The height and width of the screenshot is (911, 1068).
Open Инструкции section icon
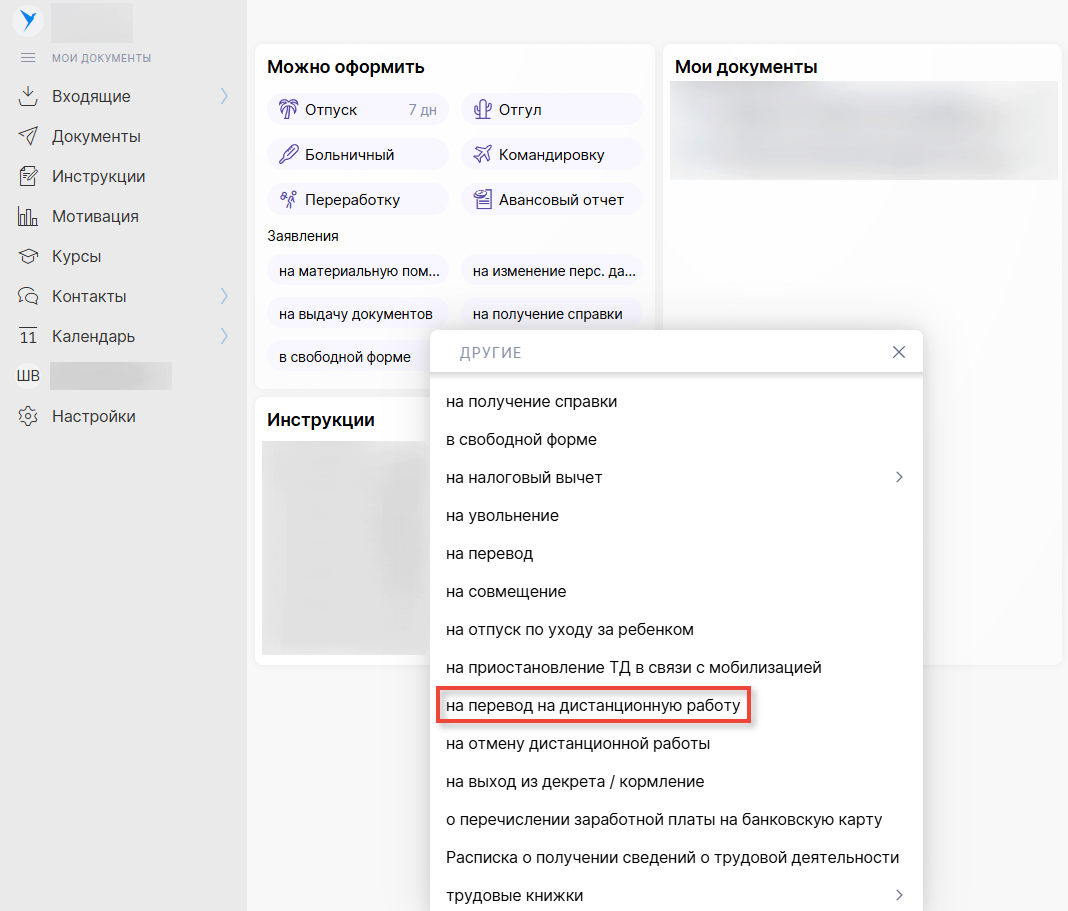[x=28, y=176]
